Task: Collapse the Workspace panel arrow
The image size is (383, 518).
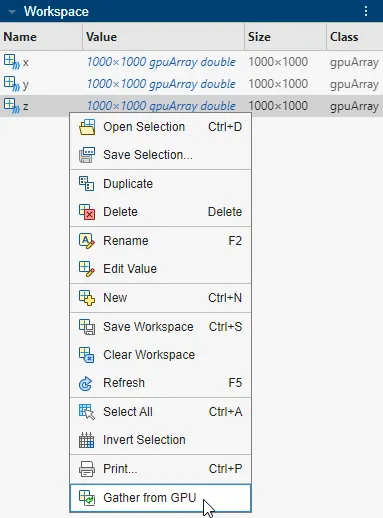Action: [x=12, y=12]
